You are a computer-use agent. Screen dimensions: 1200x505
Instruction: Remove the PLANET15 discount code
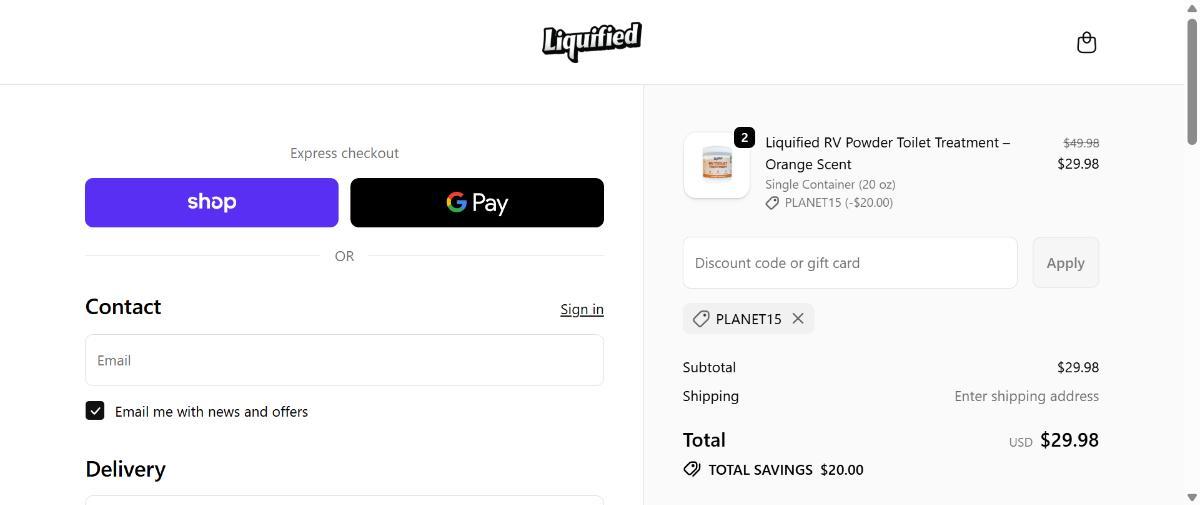pos(798,318)
